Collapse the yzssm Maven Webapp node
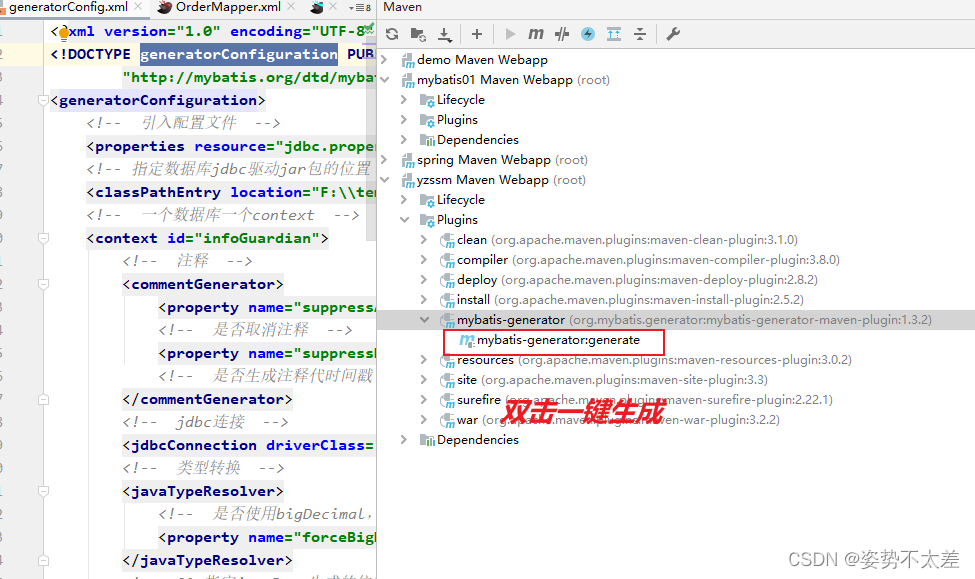The width and height of the screenshot is (975, 579). tap(384, 180)
